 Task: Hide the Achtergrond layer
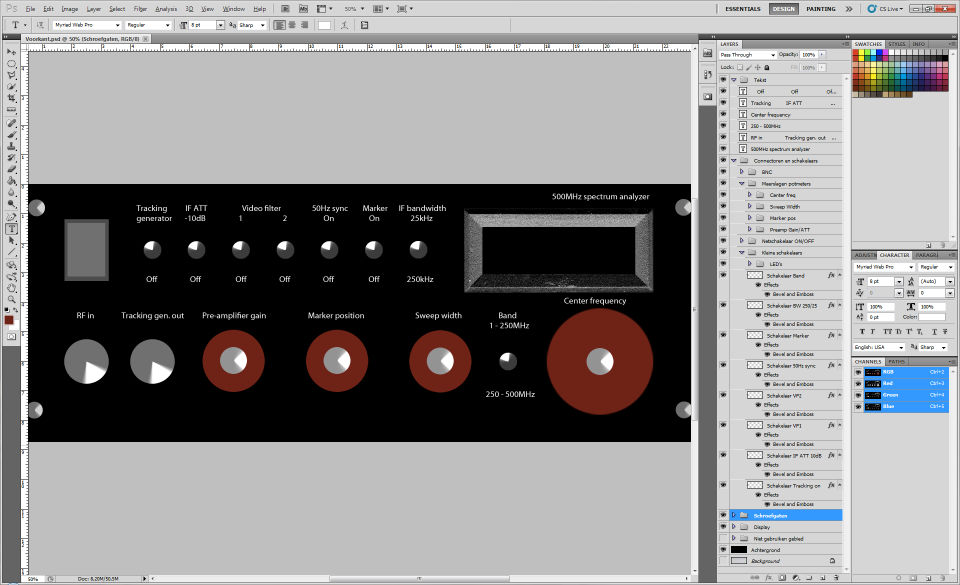coord(723,549)
